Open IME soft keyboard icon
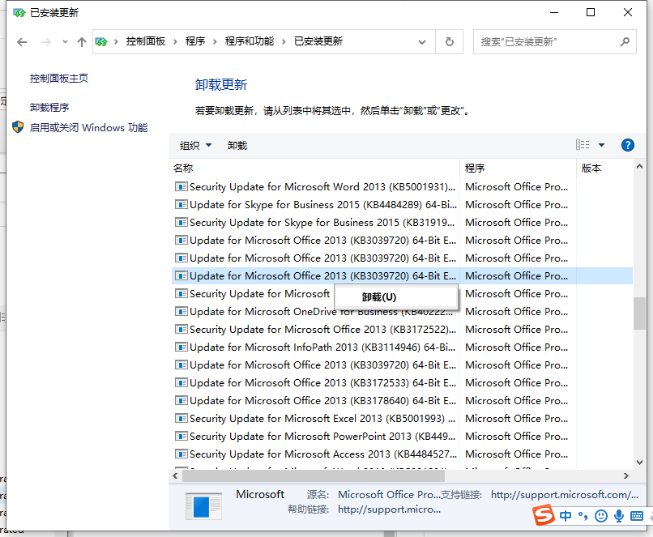This screenshot has width=653, height=537. coord(636,516)
